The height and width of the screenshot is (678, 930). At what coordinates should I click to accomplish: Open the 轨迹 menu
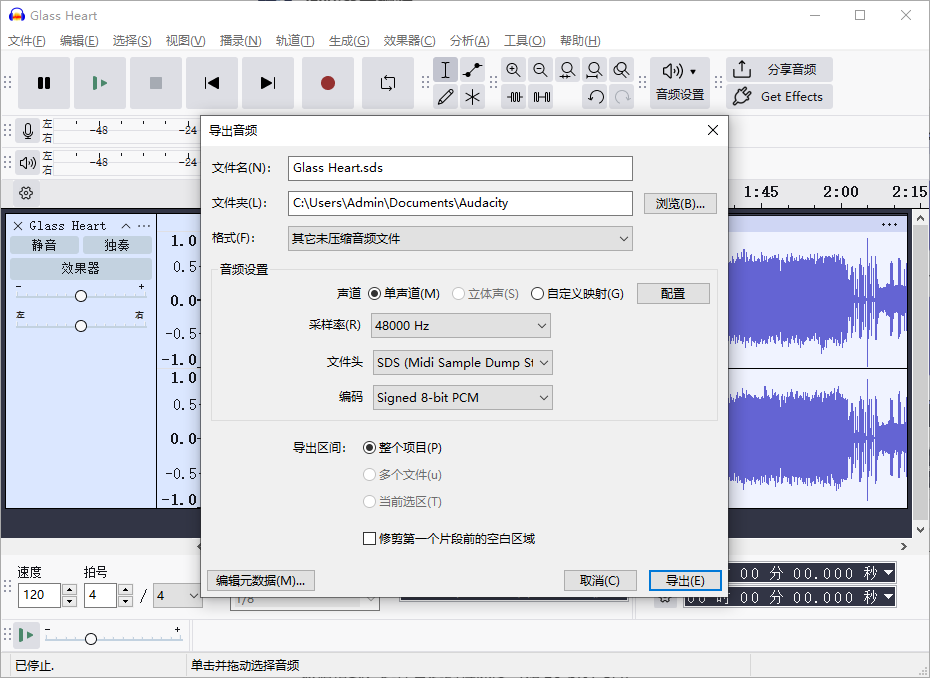click(294, 41)
